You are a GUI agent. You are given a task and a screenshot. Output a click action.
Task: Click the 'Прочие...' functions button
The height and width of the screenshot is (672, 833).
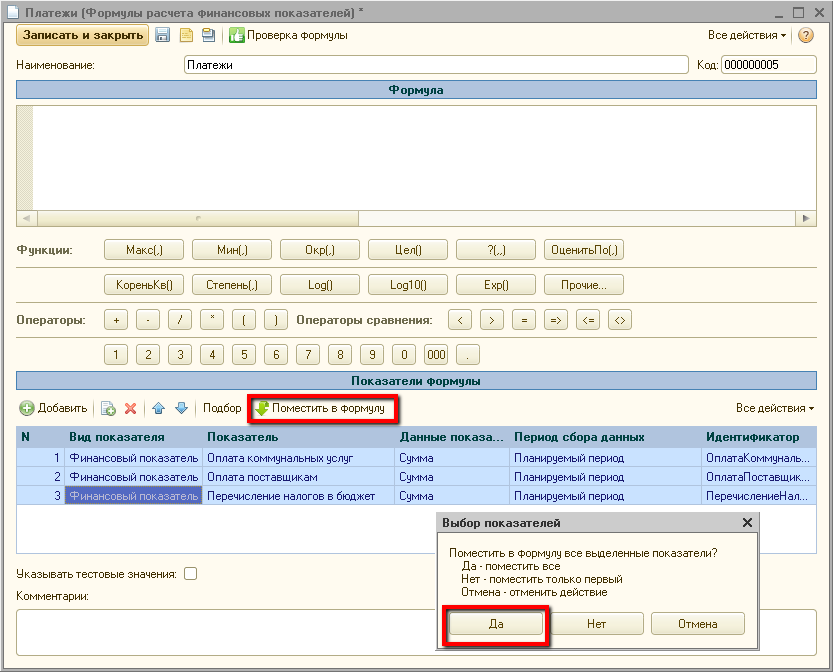click(583, 285)
